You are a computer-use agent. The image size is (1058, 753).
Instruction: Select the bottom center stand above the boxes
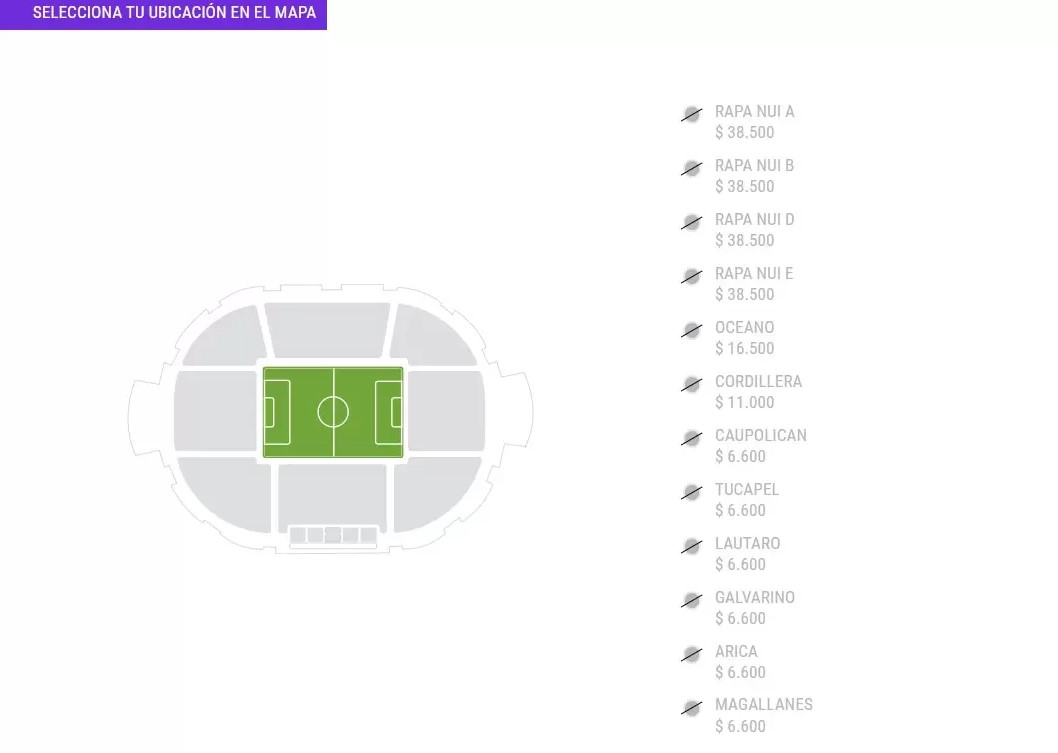click(x=333, y=495)
